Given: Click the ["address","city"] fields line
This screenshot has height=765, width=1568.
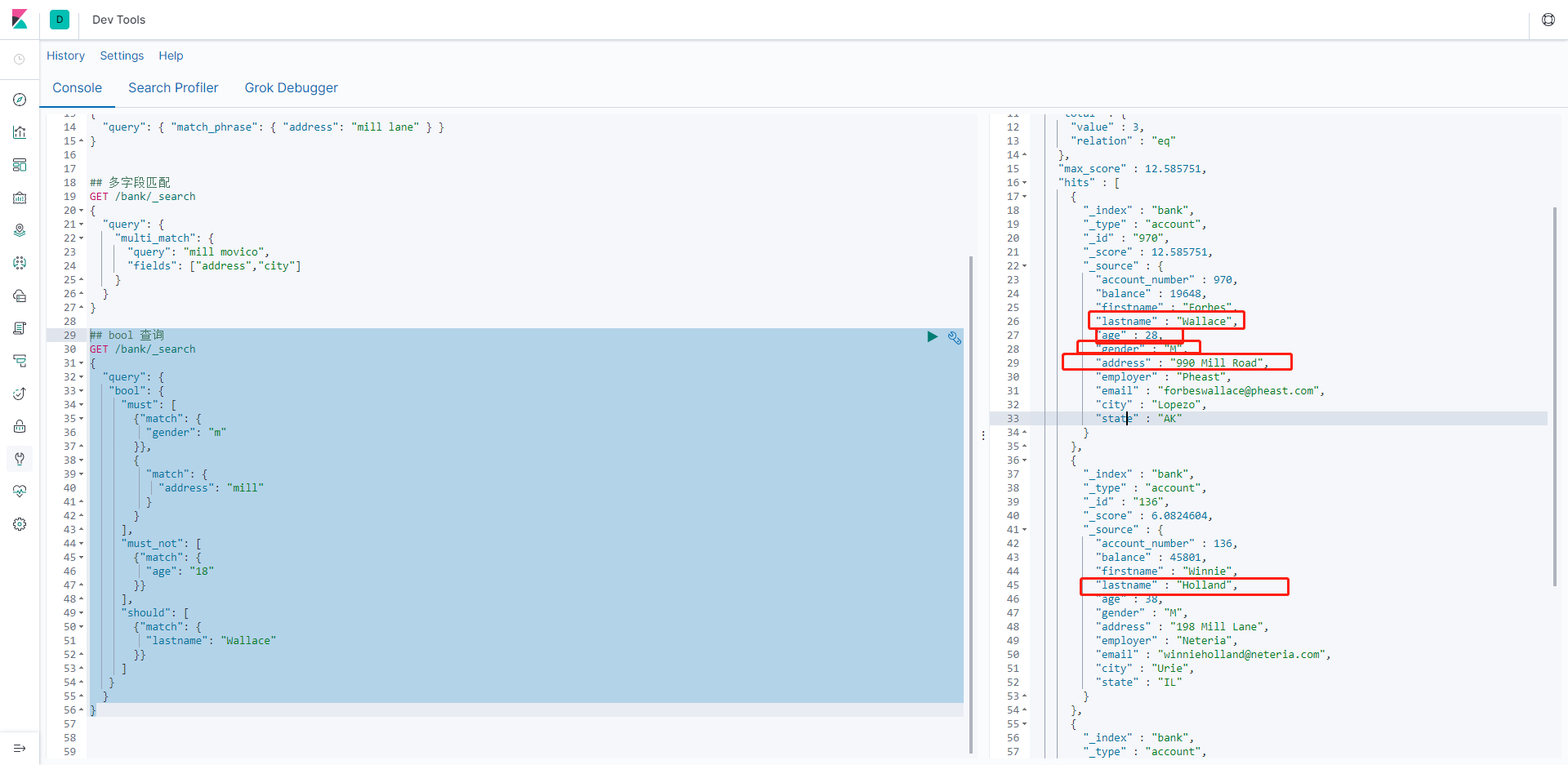Looking at the screenshot, I should pyautogui.click(x=214, y=266).
